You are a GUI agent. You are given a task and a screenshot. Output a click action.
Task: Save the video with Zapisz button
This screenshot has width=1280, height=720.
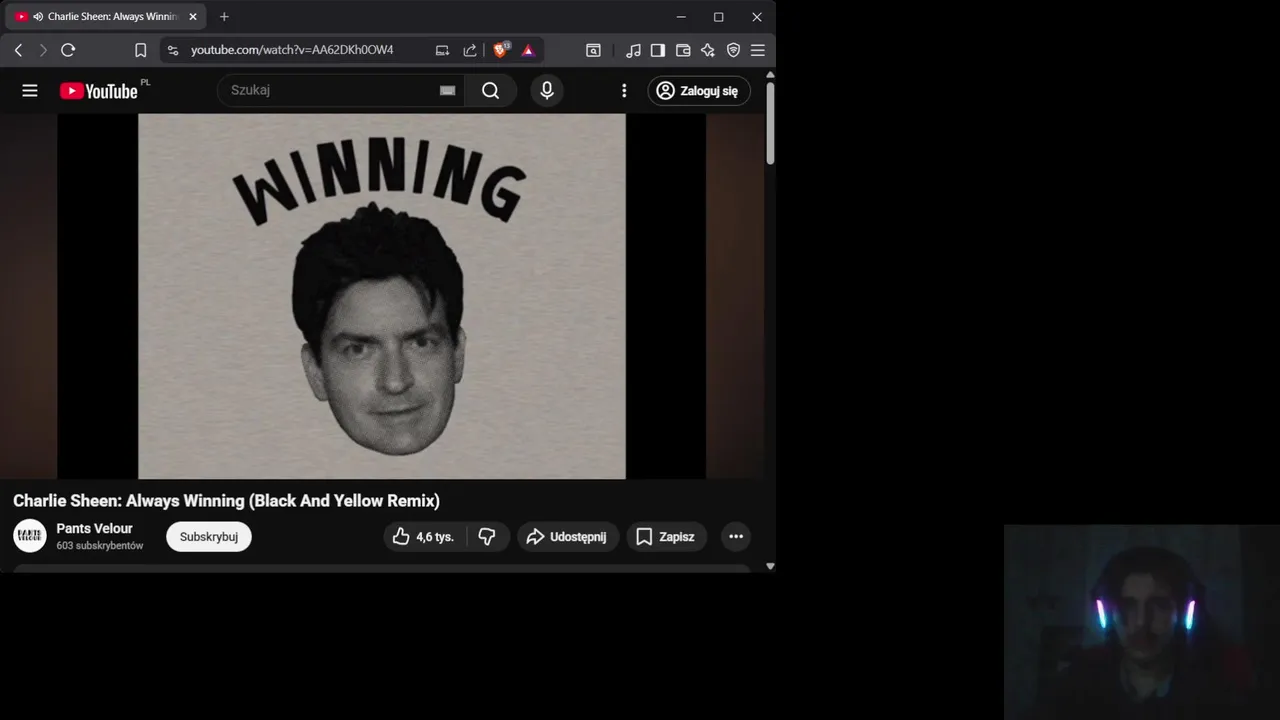coord(667,537)
